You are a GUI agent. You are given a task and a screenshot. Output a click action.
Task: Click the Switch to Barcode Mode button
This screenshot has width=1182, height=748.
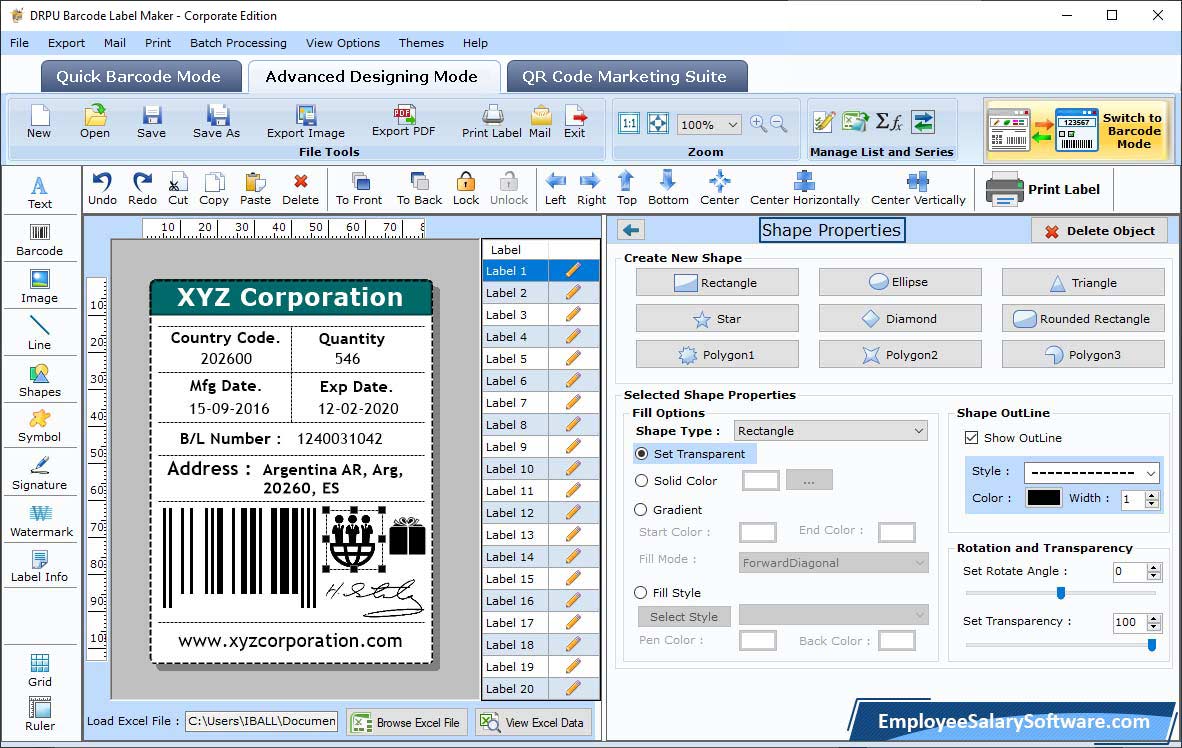click(1078, 130)
